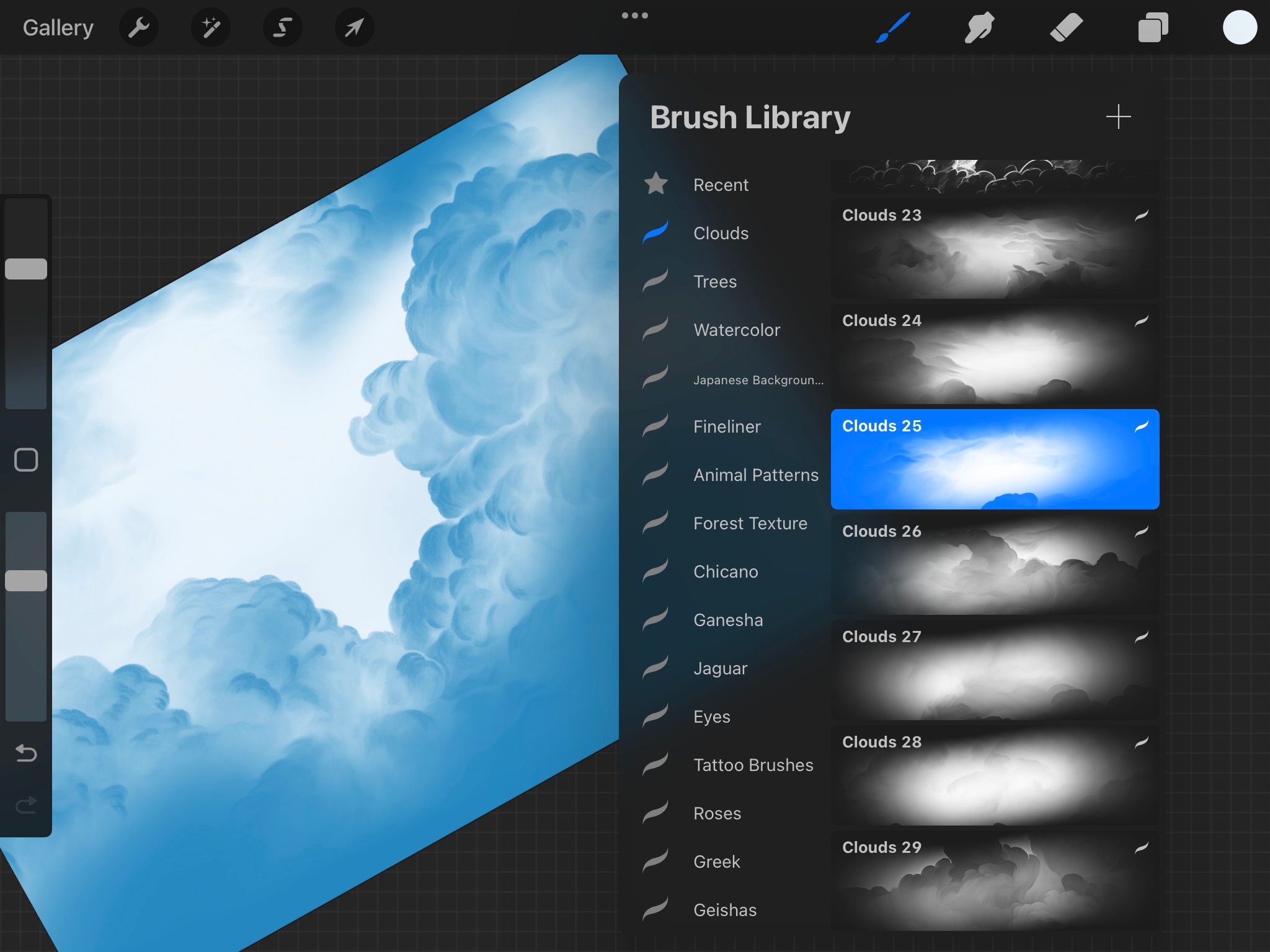Activate the Selection S tool
Image resolution: width=1270 pixels, height=952 pixels.
(282, 28)
